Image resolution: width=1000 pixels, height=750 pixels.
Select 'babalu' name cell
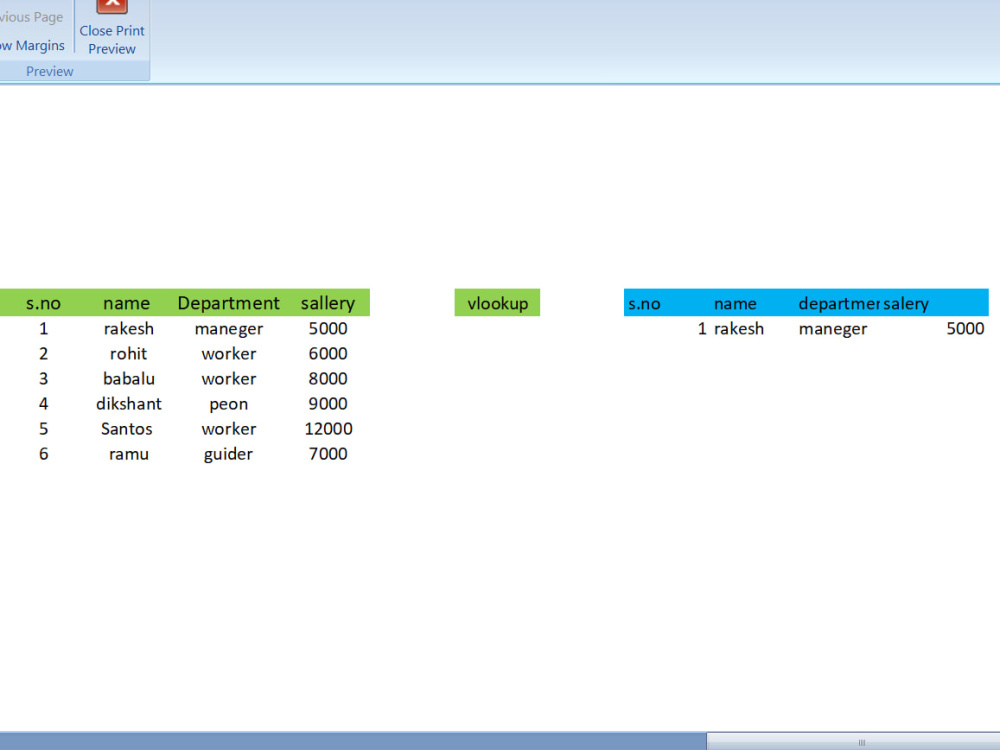point(128,379)
